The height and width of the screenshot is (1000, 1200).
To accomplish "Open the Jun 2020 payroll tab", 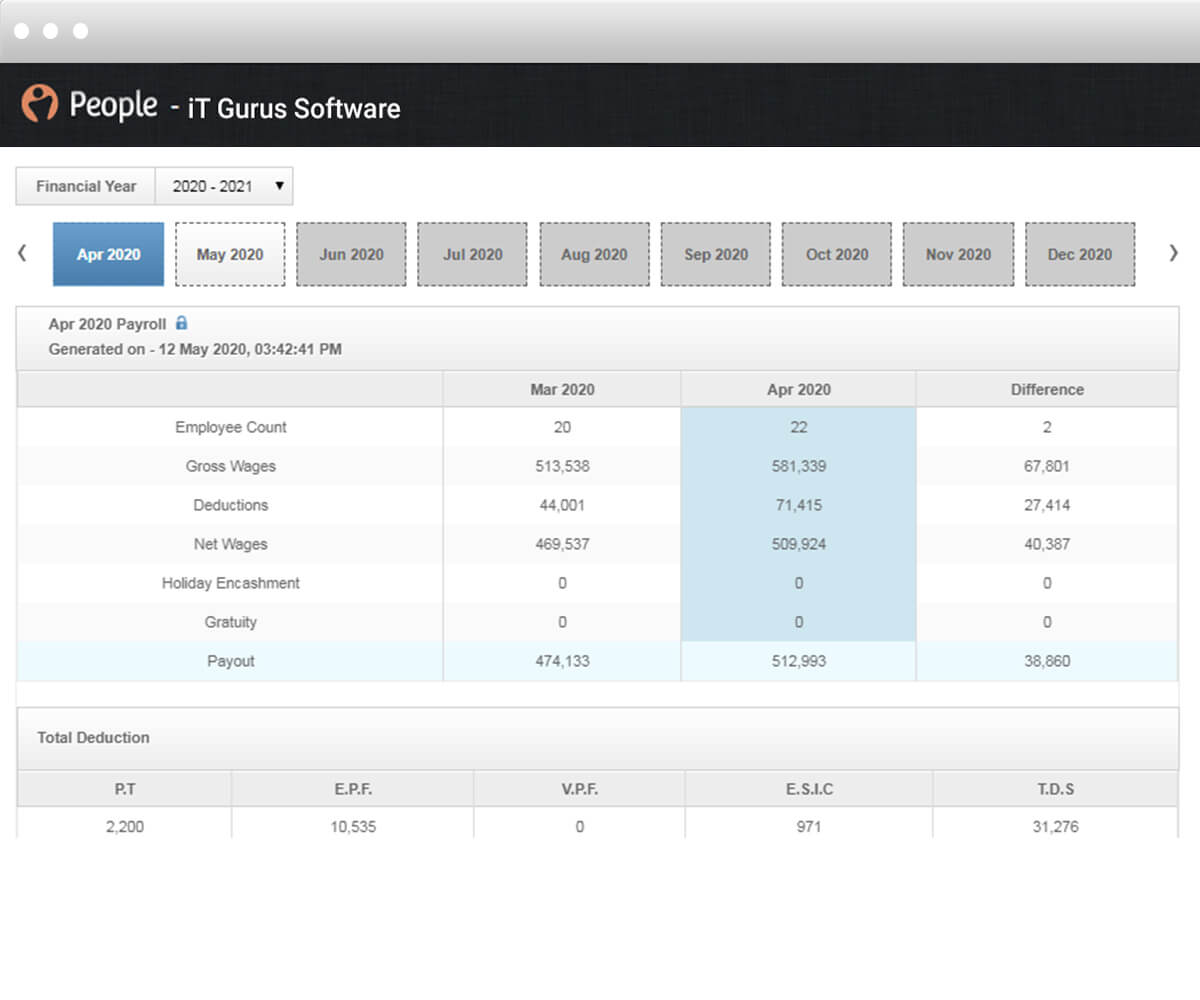I will click(351, 254).
